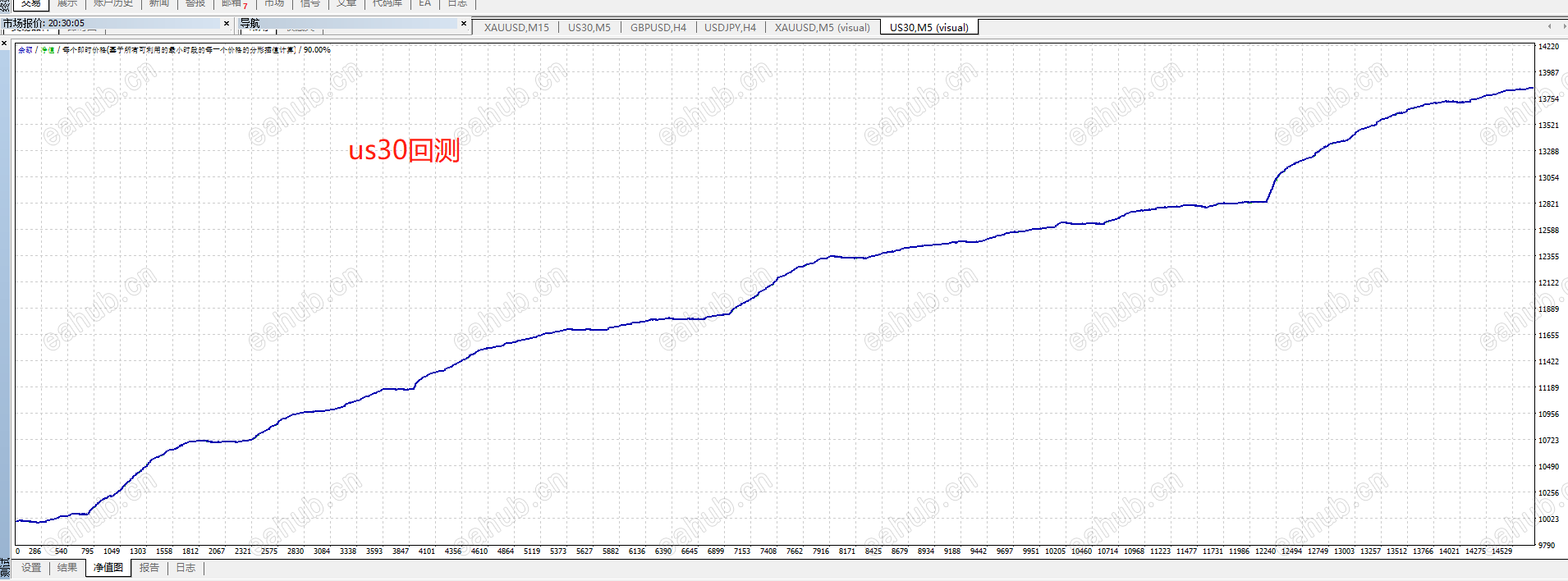The image size is (1568, 581).
Task: Select the US30,M5 (visual) chart tab
Action: pos(929,27)
